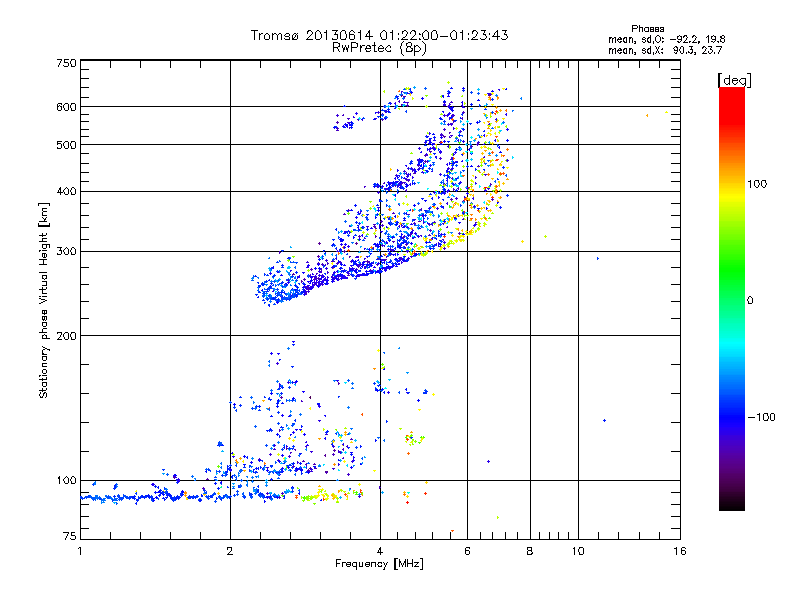Click the x-axis label '10'
This screenshot has width=800, height=600.
click(x=578, y=551)
